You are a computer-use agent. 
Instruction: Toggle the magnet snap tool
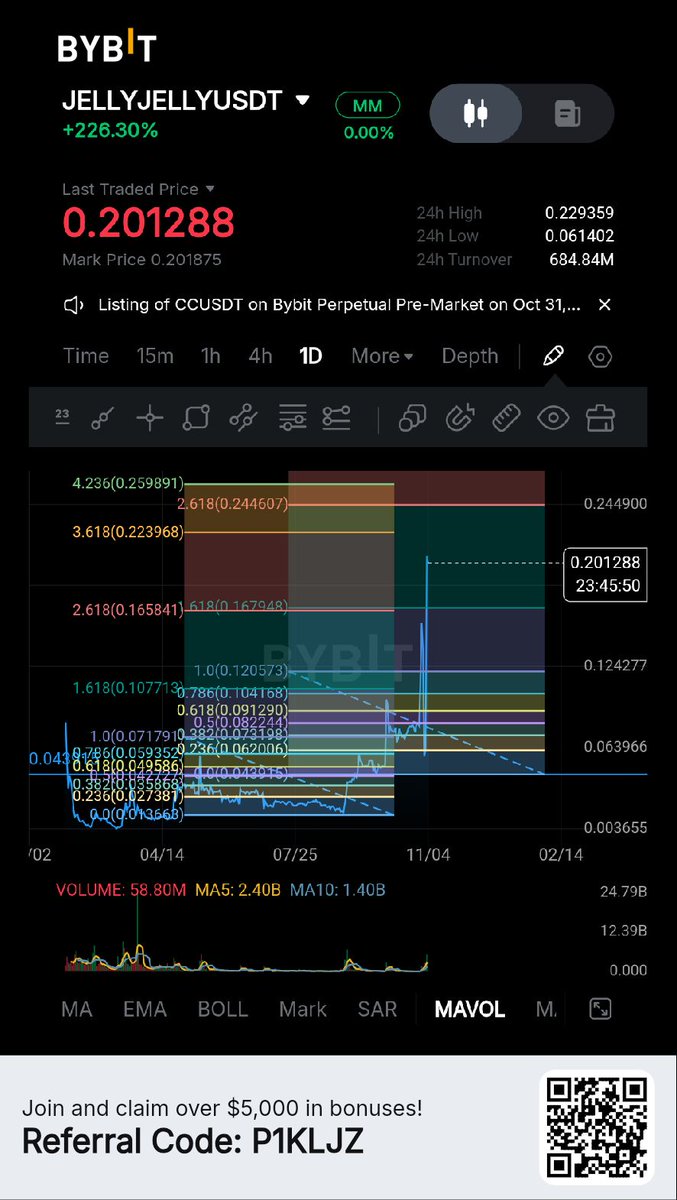pyautogui.click(x=459, y=418)
